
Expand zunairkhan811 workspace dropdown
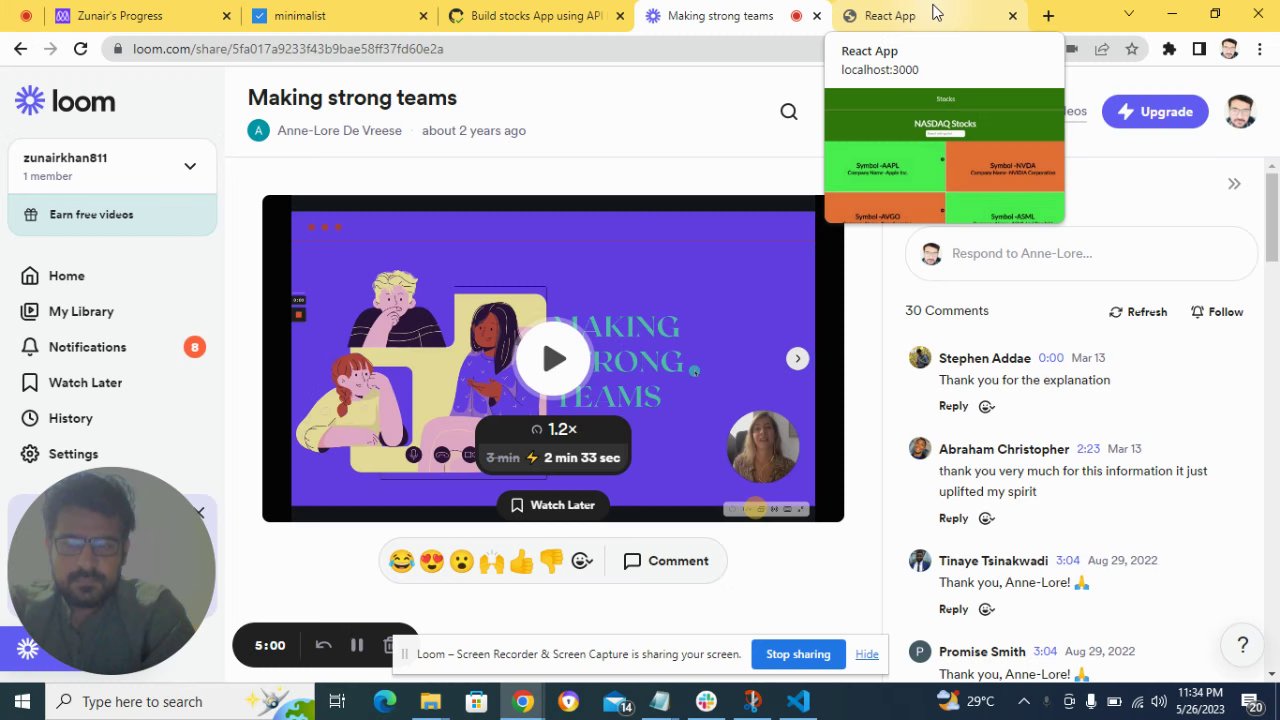[190, 166]
